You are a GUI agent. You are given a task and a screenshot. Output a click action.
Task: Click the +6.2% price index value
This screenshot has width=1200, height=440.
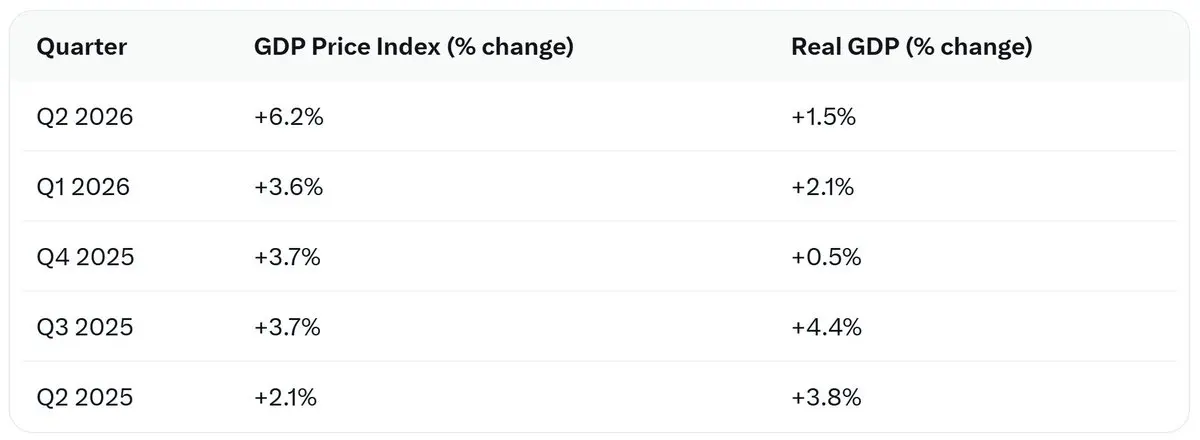click(289, 117)
